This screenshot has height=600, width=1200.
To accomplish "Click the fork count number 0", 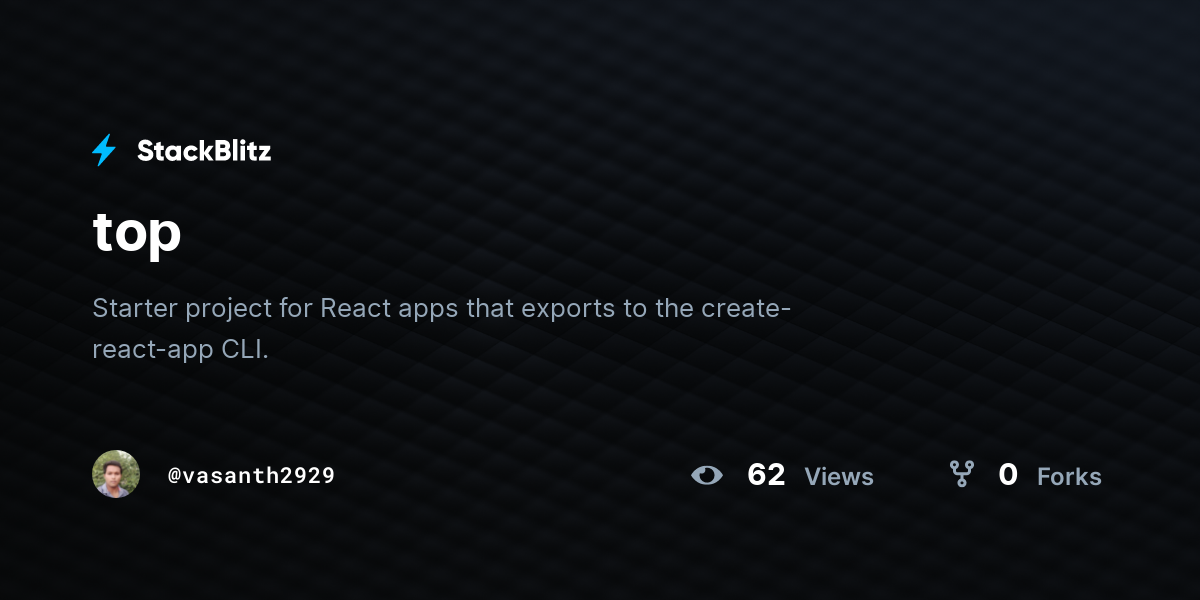I will [1008, 475].
